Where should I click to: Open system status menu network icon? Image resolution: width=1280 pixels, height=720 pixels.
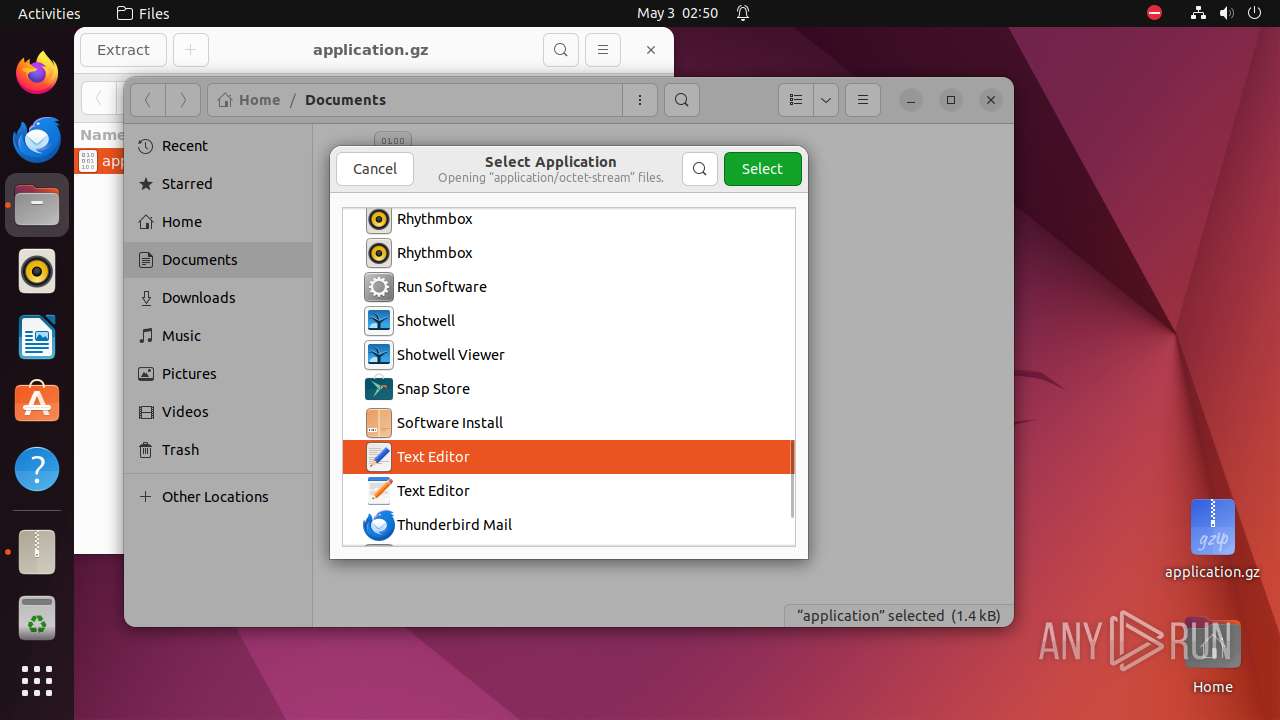(x=1199, y=13)
